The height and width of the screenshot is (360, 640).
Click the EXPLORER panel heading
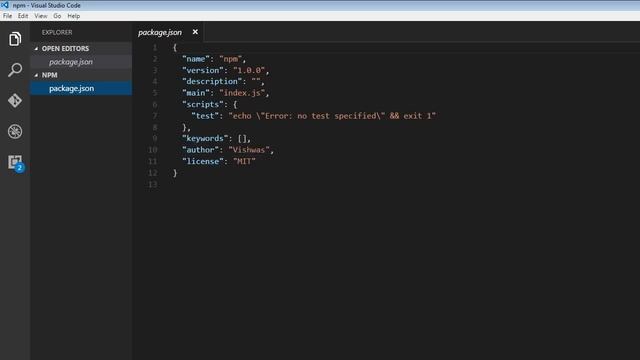(57, 32)
